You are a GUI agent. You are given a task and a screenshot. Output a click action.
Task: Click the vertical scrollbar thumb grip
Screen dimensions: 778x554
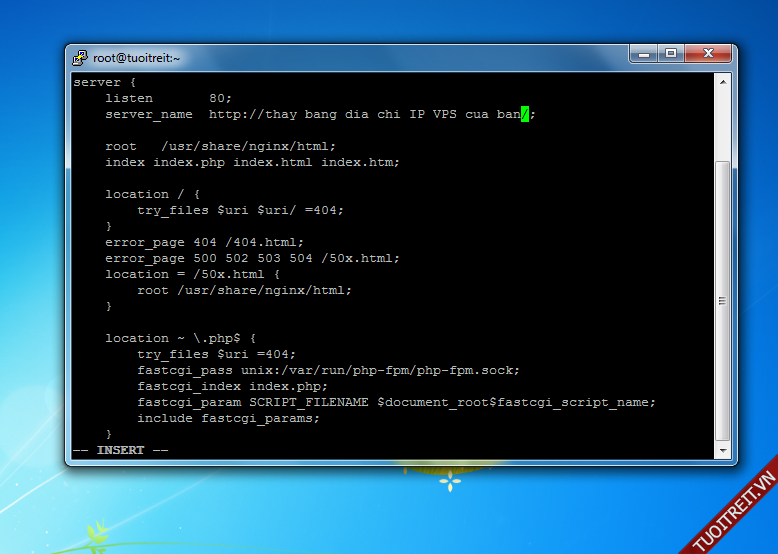click(x=723, y=300)
